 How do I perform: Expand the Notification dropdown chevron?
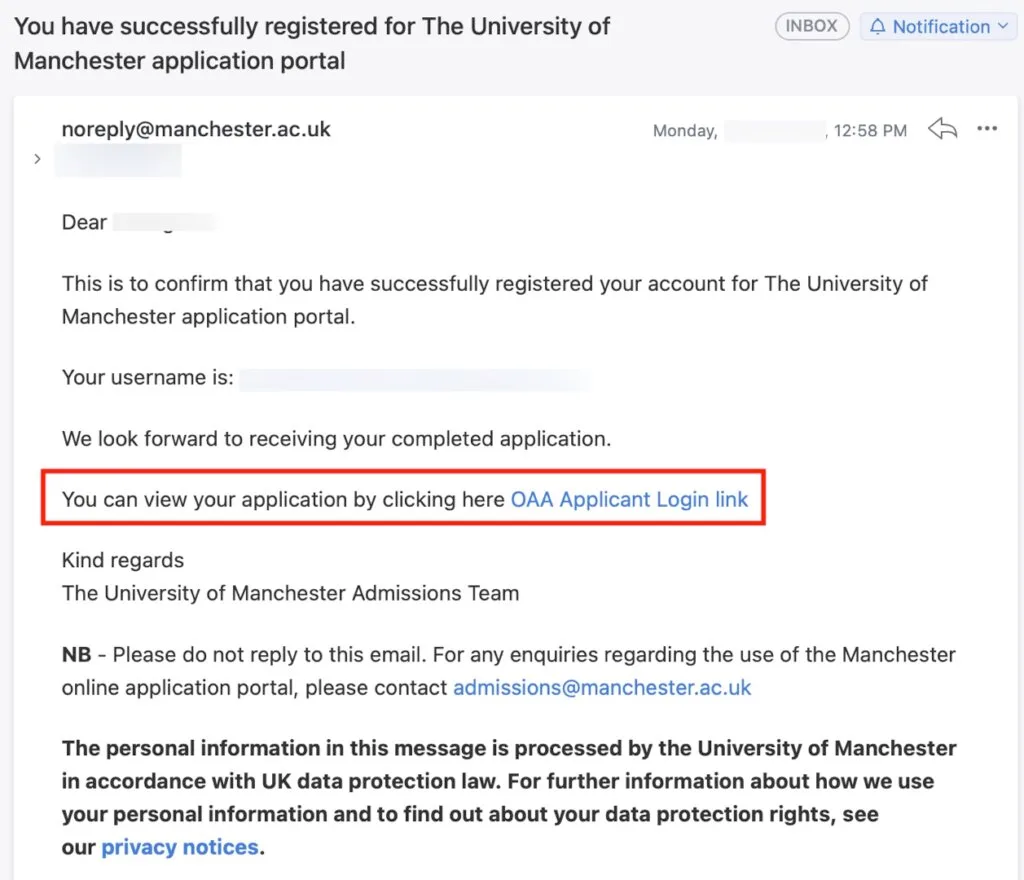[1003, 27]
